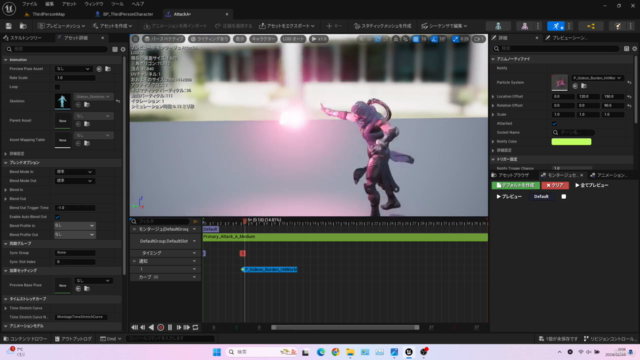Click the timeline horizontal scrollbar

tap(345, 327)
